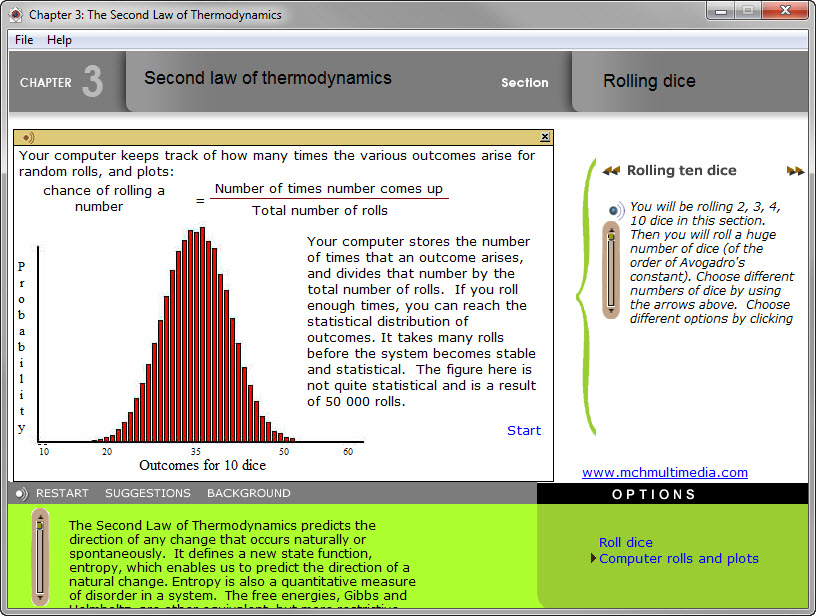Click the CHAPTER 3 label
This screenshot has height=616, width=816.
(x=61, y=82)
